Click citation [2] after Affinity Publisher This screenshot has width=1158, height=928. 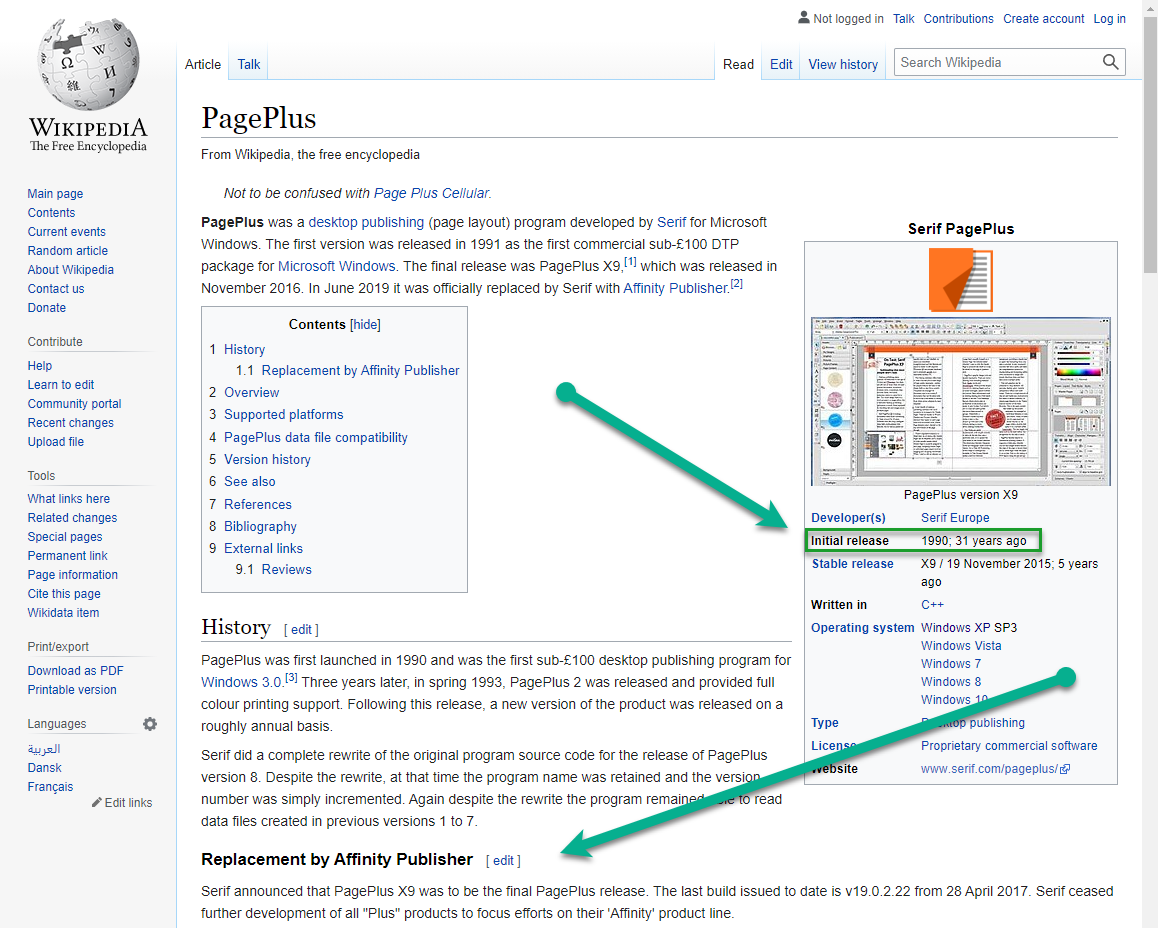click(737, 283)
